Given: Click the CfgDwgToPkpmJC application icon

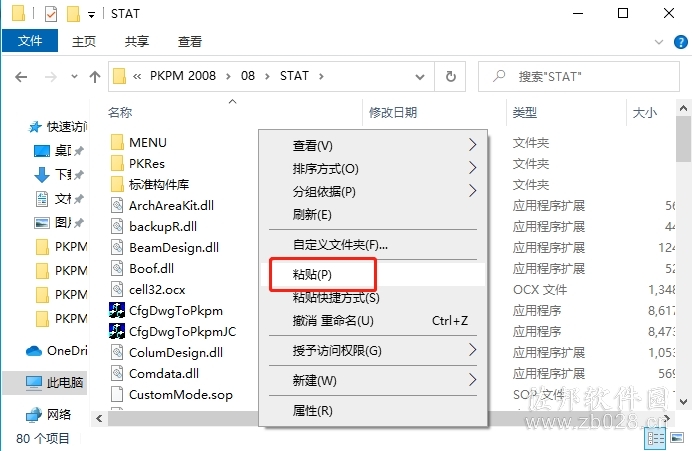Looking at the screenshot, I should click(117, 331).
